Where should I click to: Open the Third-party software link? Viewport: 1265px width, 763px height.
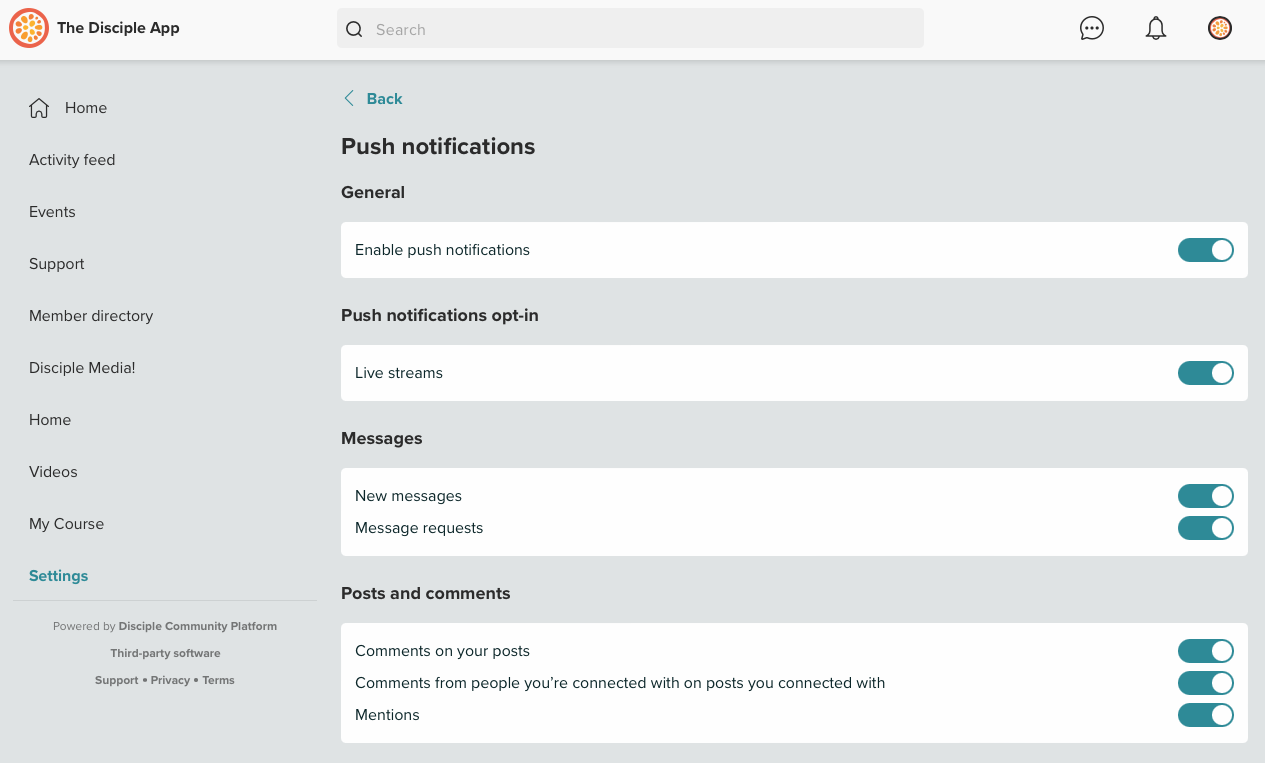coord(165,653)
